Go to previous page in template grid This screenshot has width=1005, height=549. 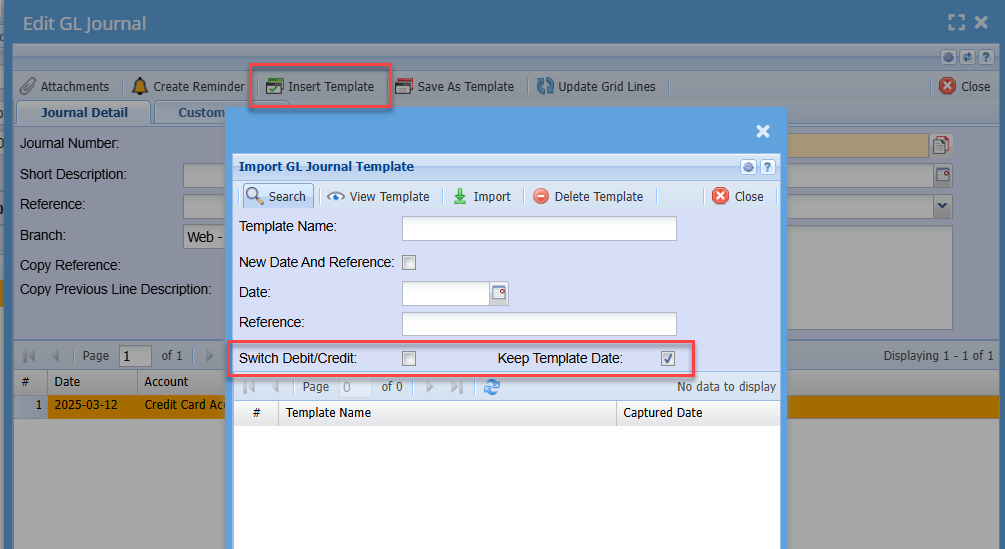(276, 387)
